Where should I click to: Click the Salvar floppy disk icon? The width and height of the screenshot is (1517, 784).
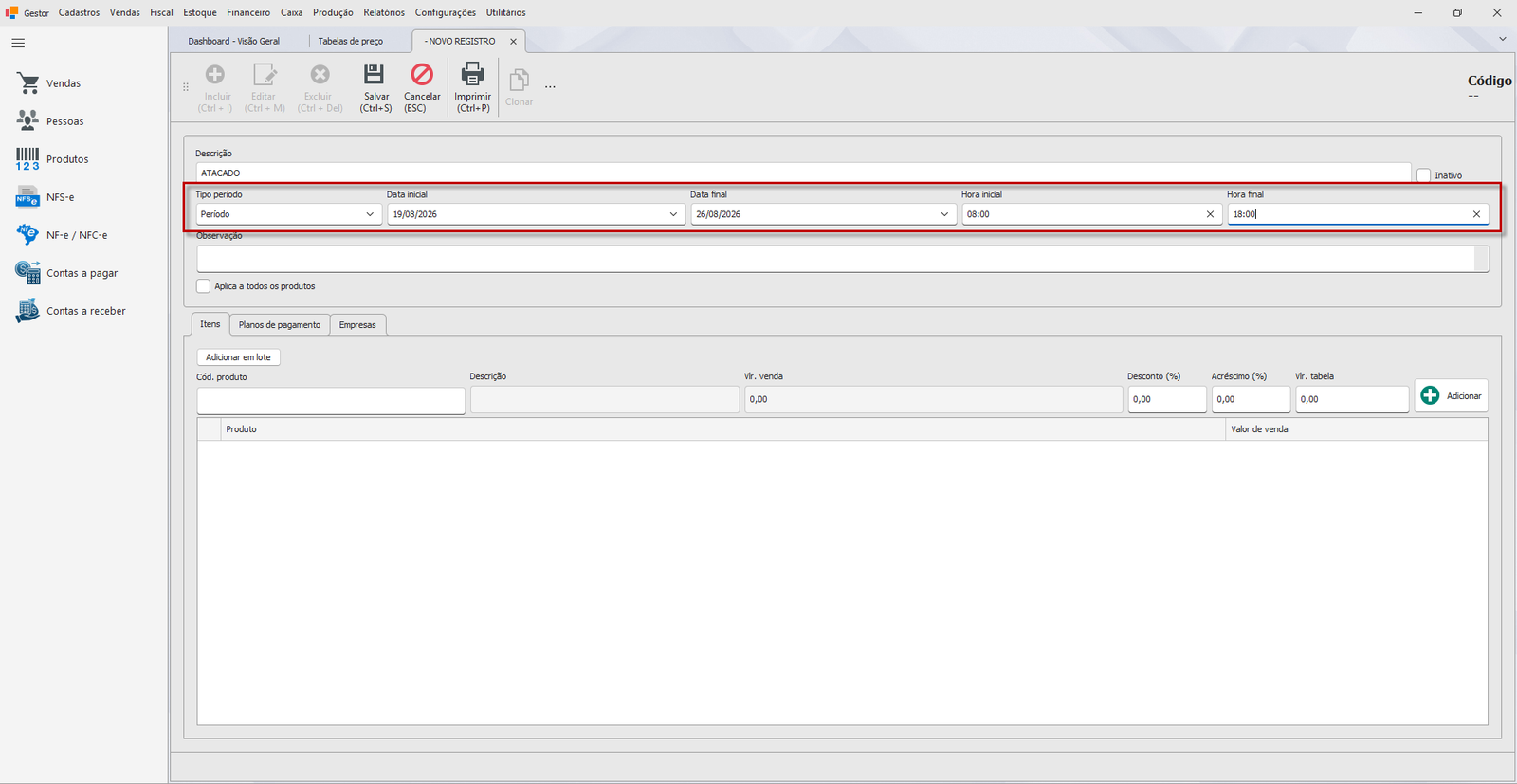[375, 74]
